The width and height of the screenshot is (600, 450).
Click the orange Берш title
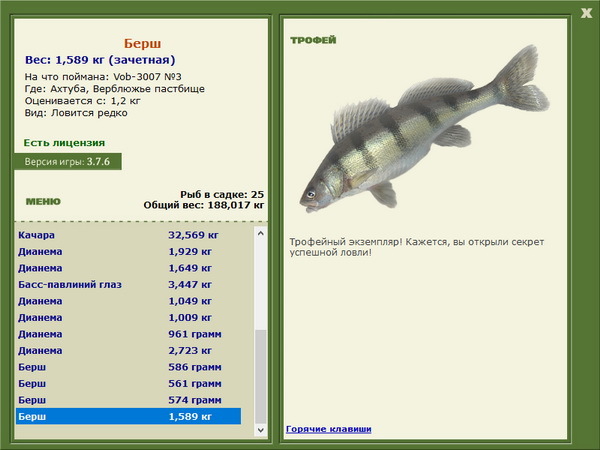[x=142, y=44]
